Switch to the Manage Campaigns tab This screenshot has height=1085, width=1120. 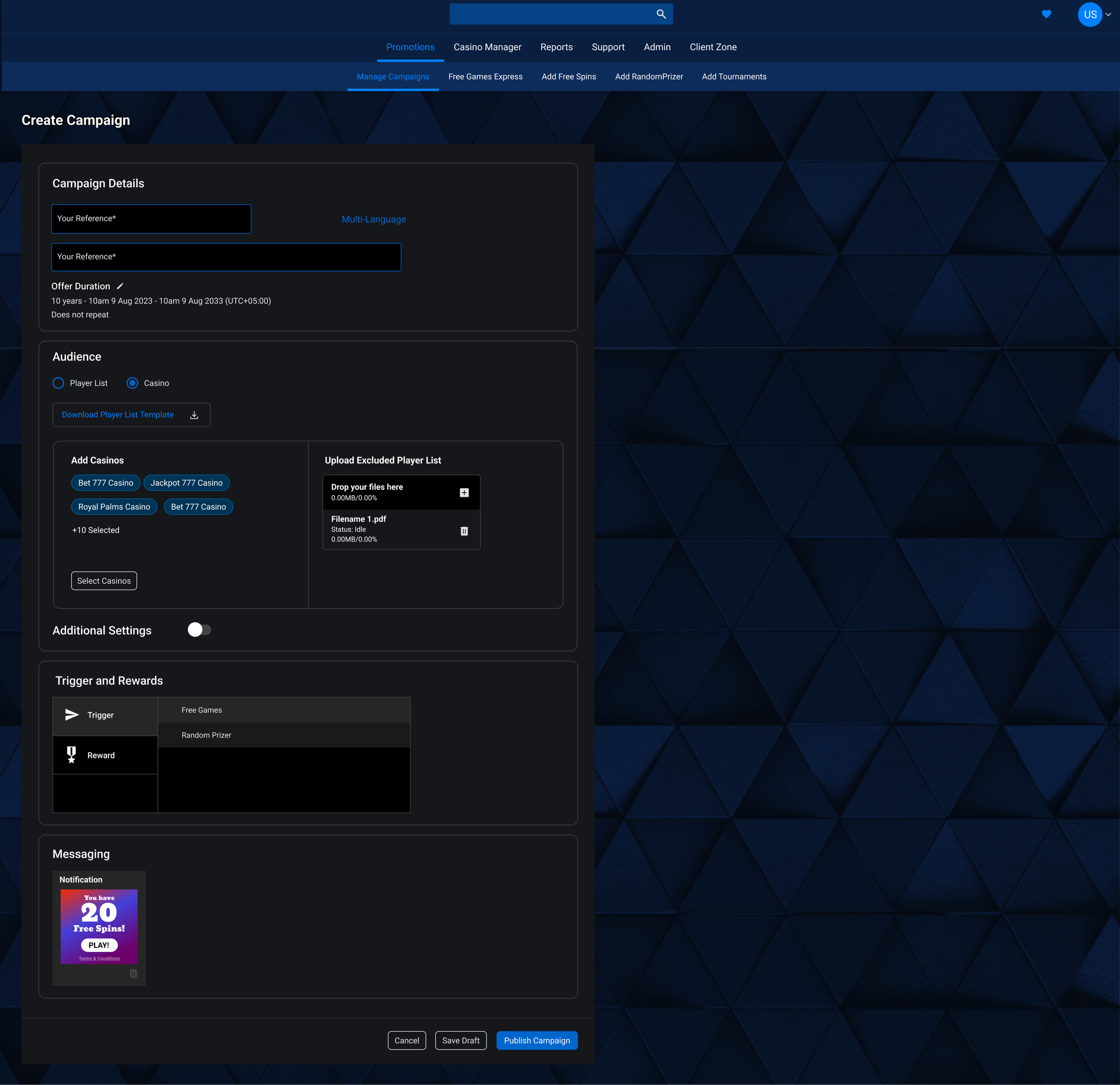pos(393,77)
